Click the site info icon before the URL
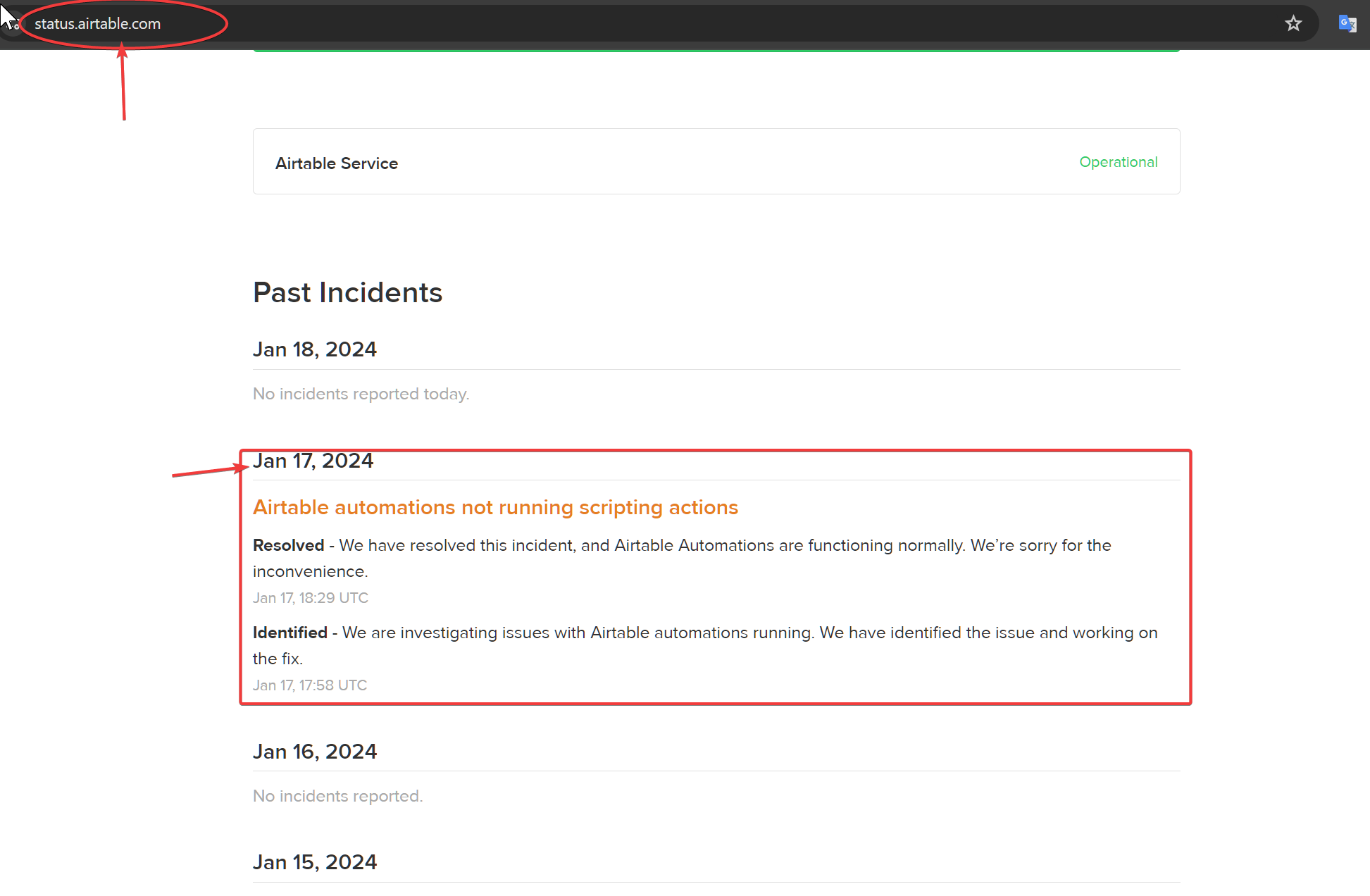 click(13, 23)
